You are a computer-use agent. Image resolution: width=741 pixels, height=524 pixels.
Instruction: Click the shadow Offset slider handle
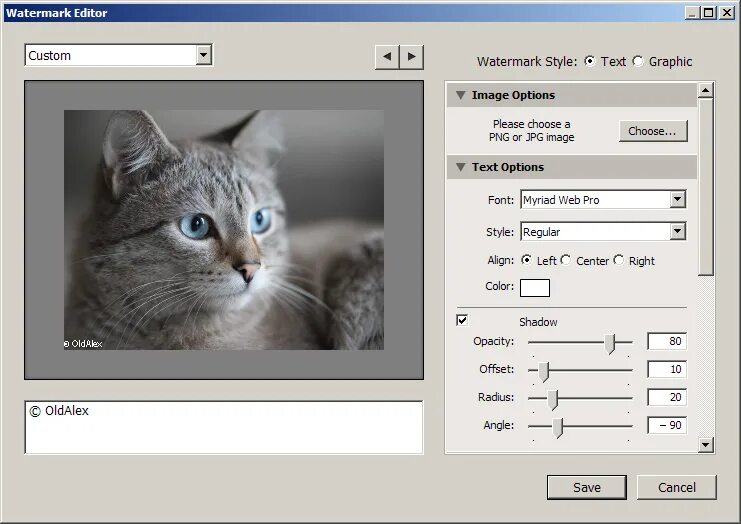click(543, 371)
